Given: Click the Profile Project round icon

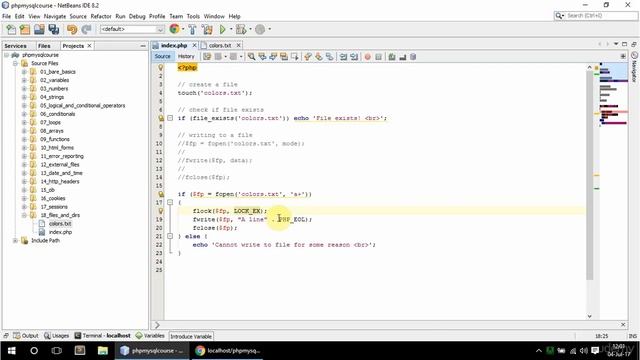Looking at the screenshot, I should (260, 29).
